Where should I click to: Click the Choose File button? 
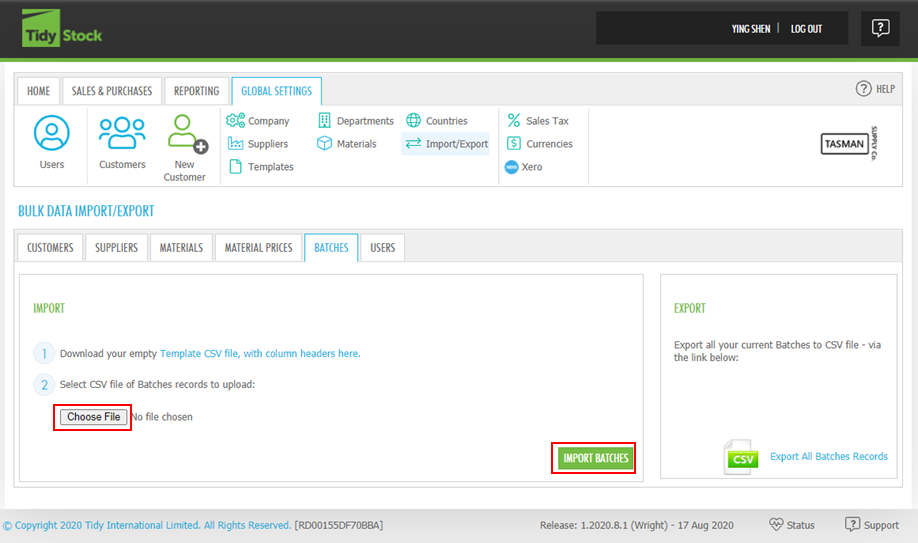click(93, 417)
